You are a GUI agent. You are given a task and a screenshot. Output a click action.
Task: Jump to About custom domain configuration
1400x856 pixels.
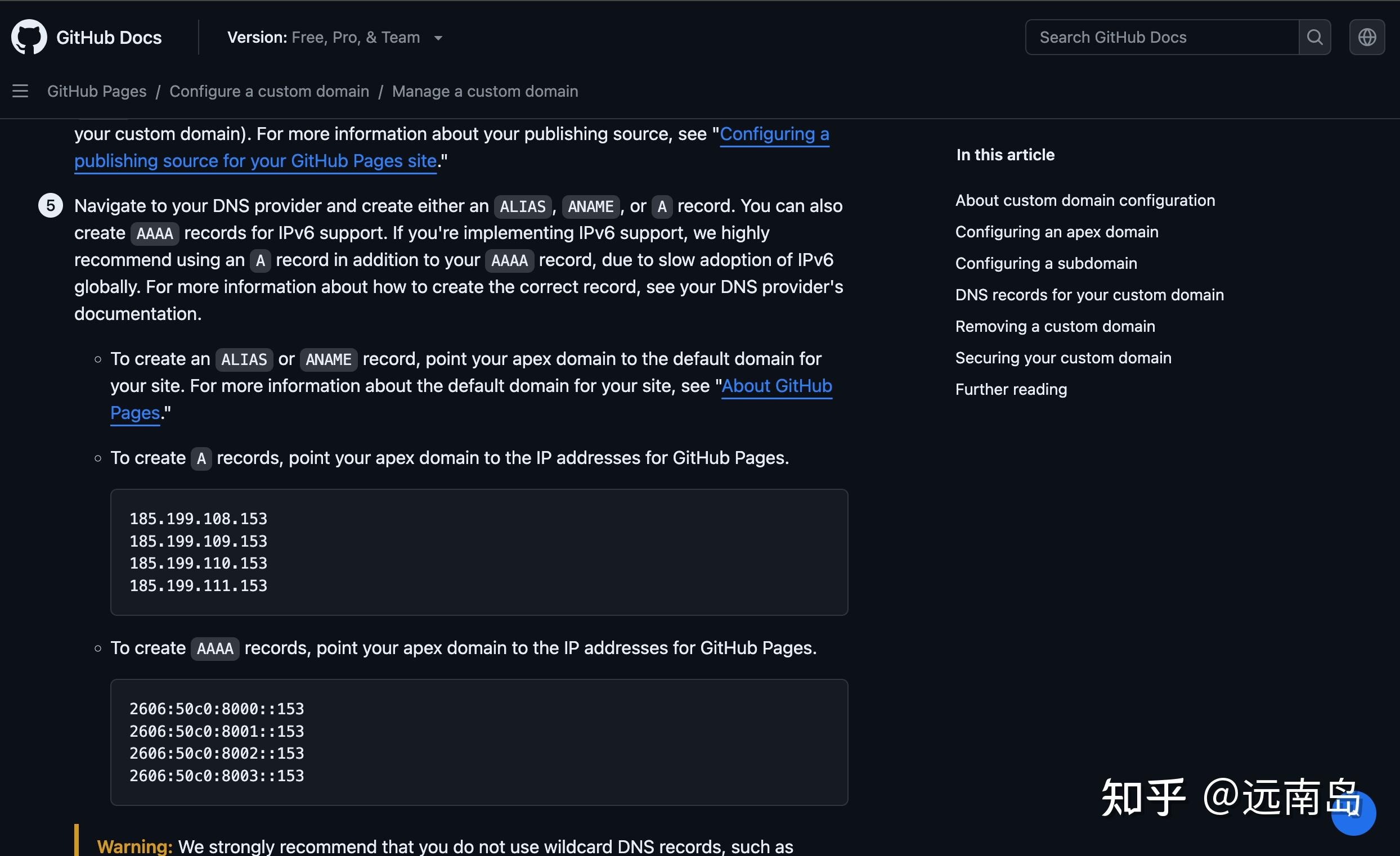(x=1085, y=201)
